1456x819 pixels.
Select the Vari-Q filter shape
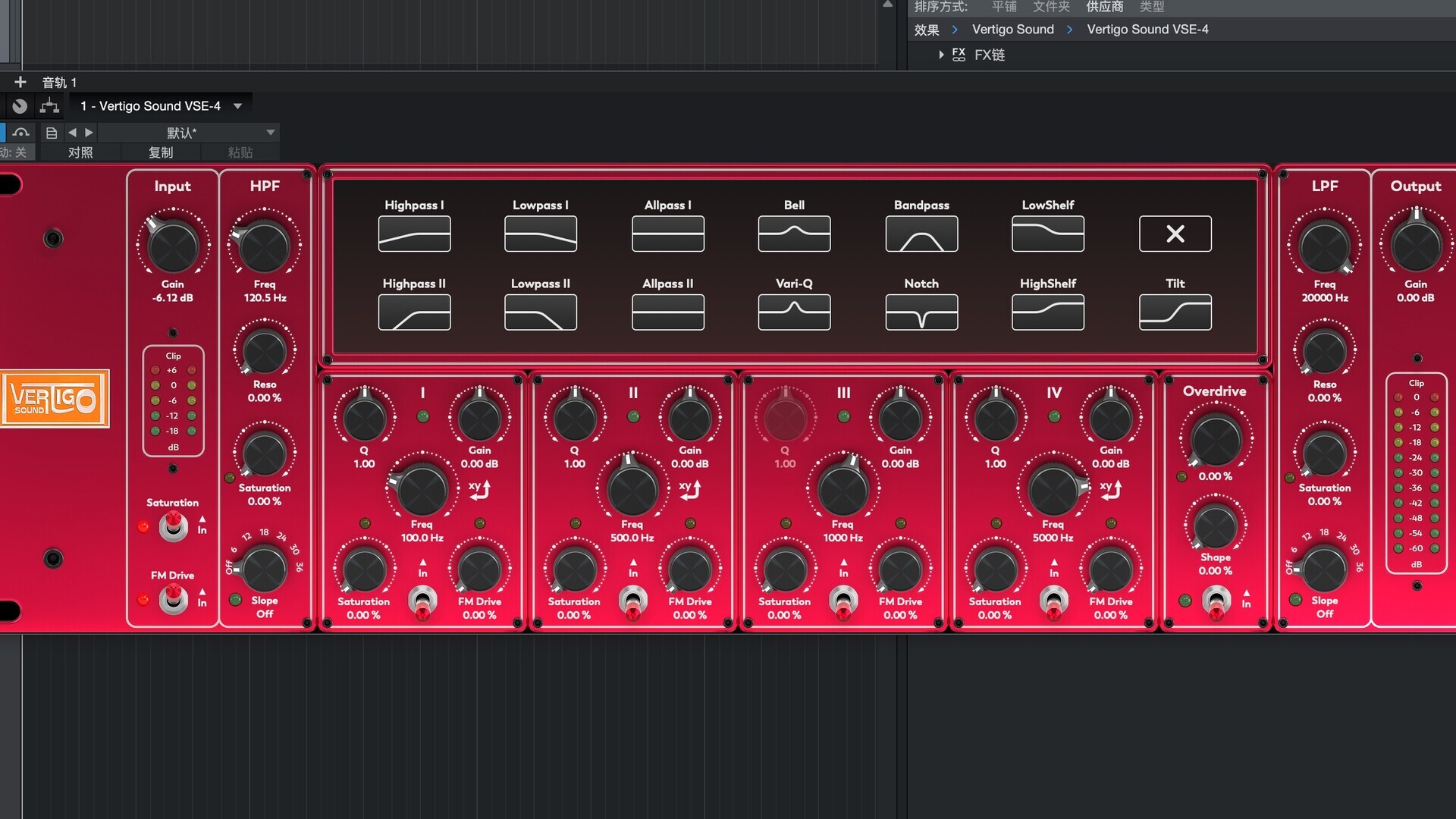[794, 312]
